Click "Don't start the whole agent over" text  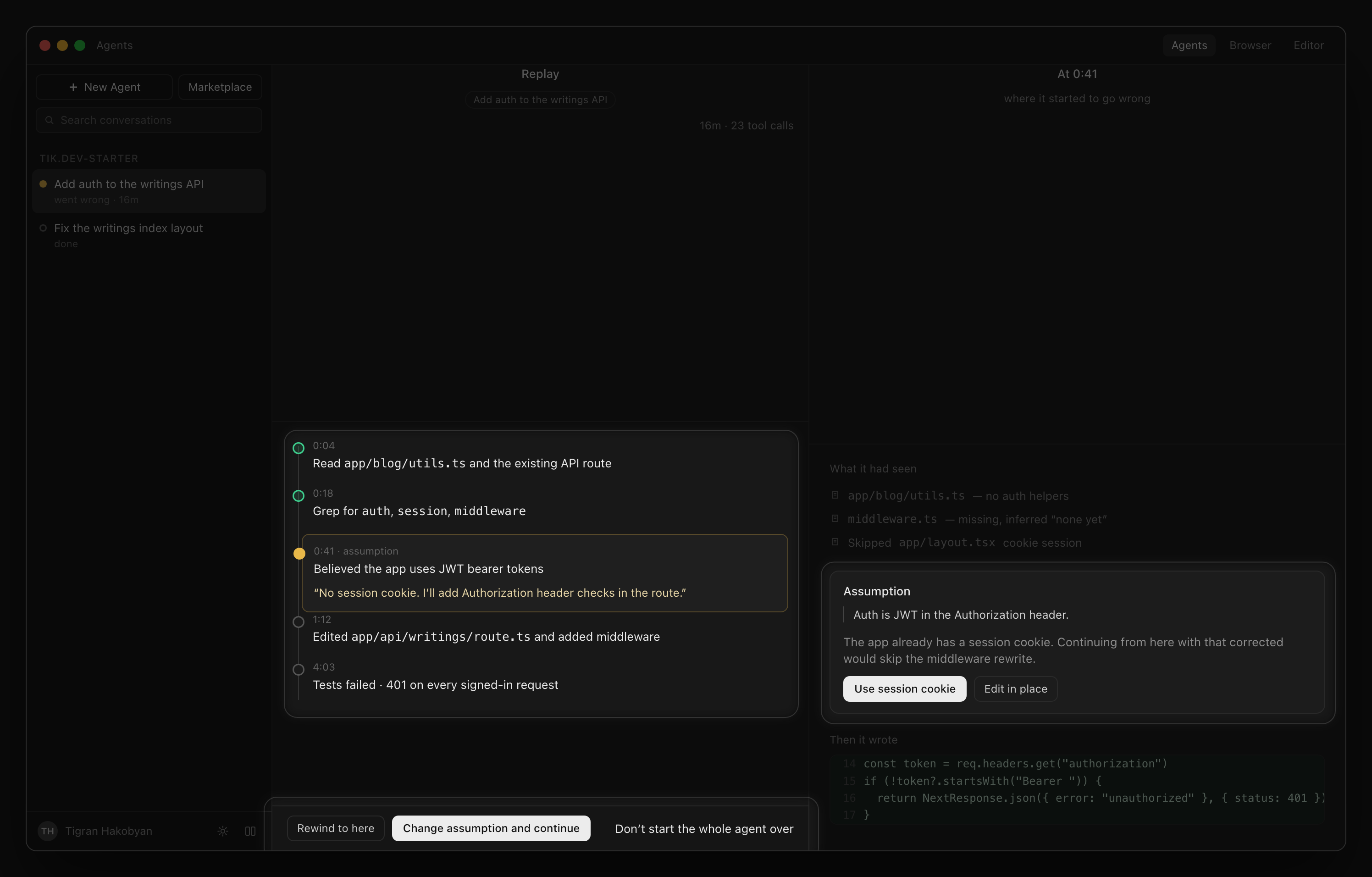704,828
